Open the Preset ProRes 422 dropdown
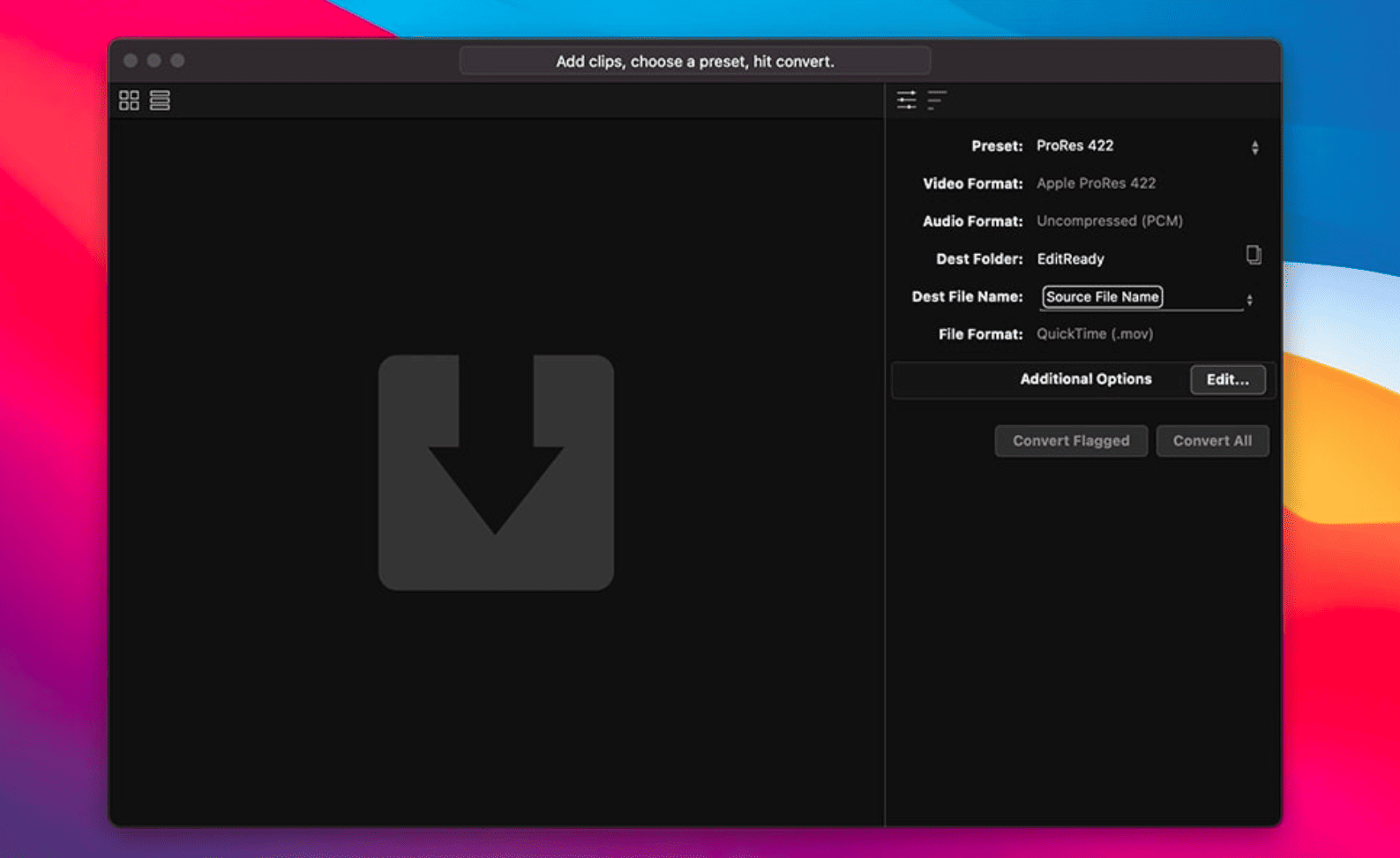The height and width of the screenshot is (858, 1400). pyautogui.click(x=1147, y=146)
